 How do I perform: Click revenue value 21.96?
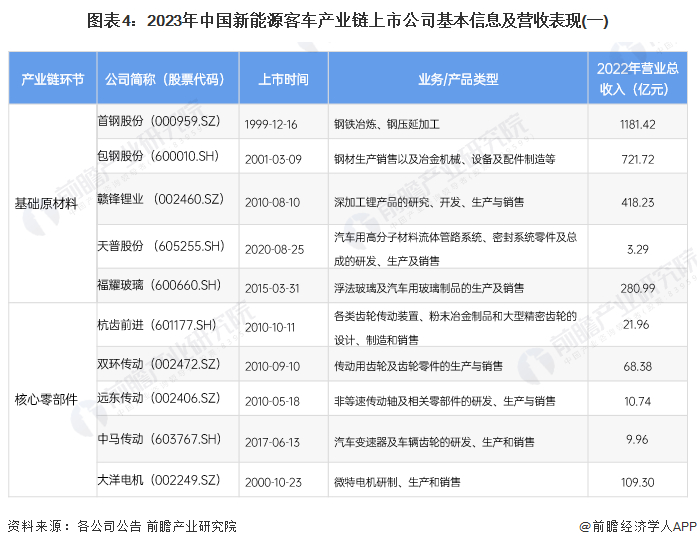(636, 325)
